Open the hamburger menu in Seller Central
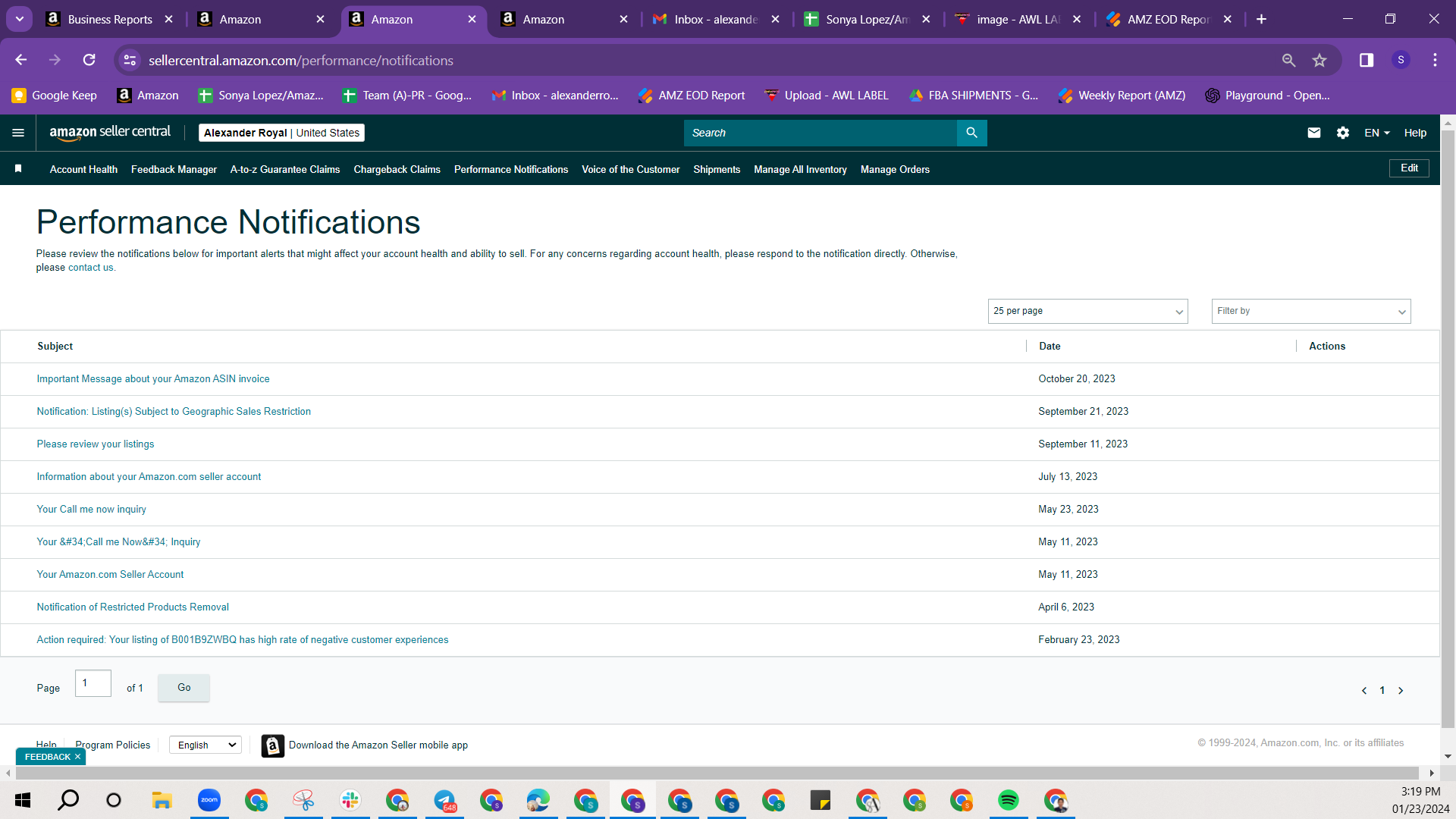The image size is (1456, 819). (18, 133)
